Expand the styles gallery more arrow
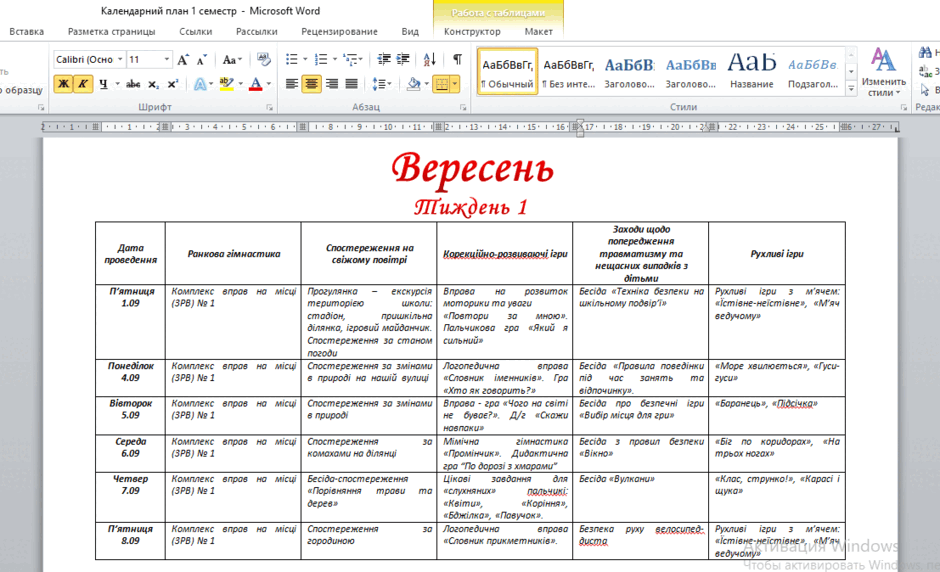This screenshot has width=940, height=572. point(851,88)
